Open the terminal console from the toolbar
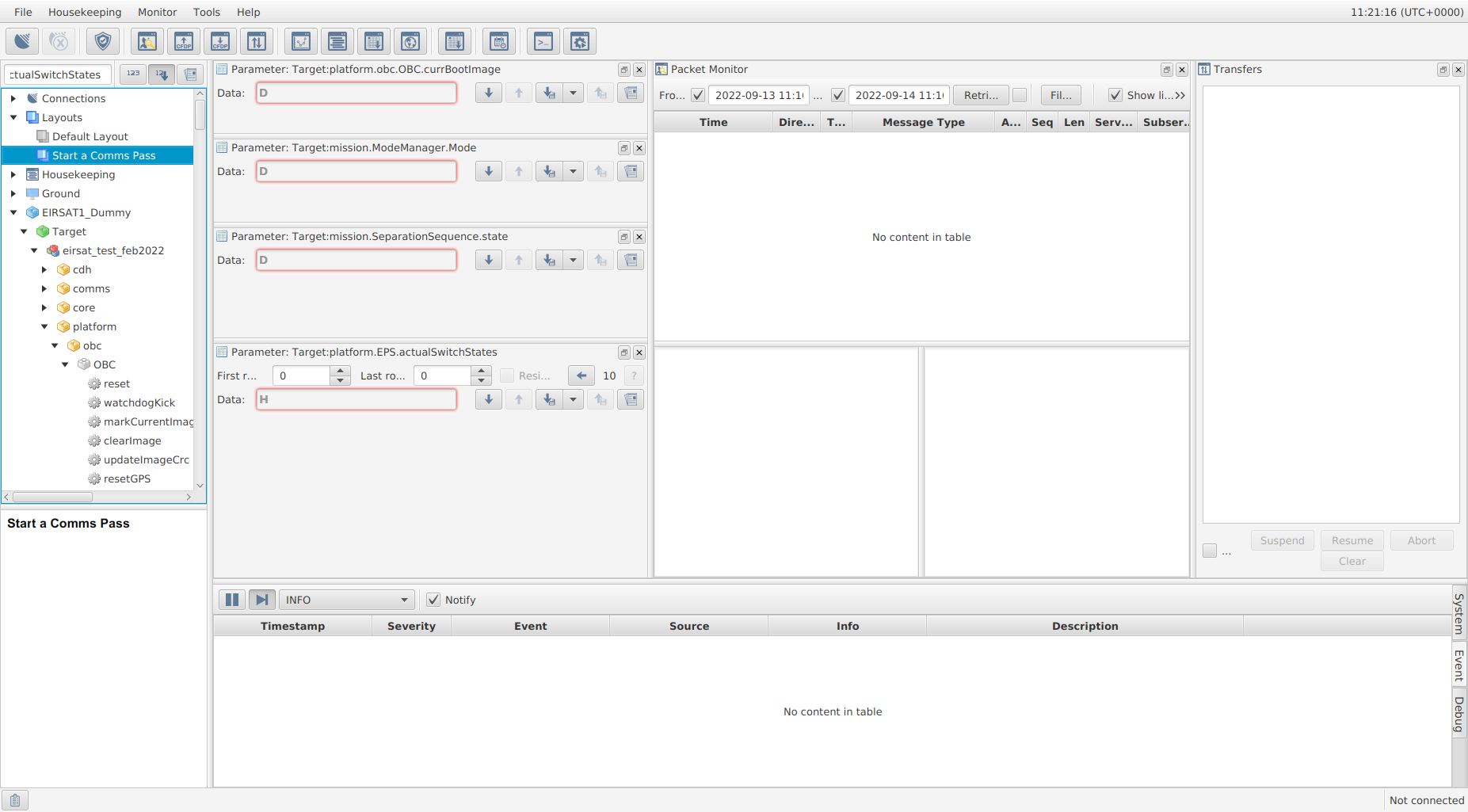Screen dimensions: 1468x812 coord(543,41)
